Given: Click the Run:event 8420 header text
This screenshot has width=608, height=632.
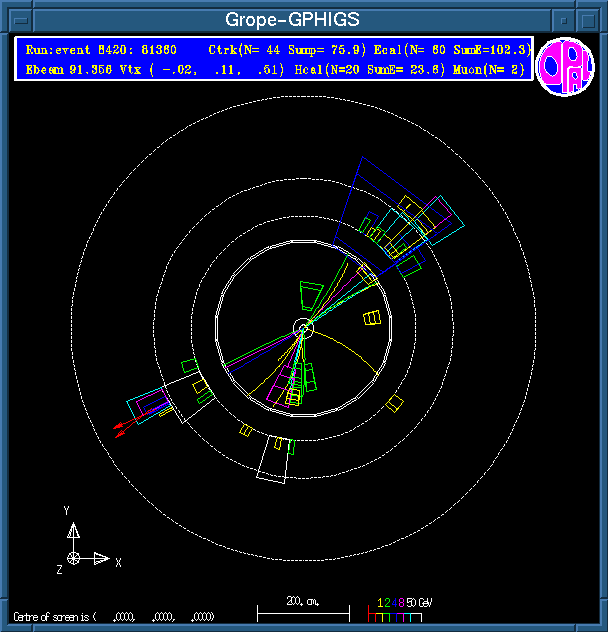Looking at the screenshot, I should 101,49.
